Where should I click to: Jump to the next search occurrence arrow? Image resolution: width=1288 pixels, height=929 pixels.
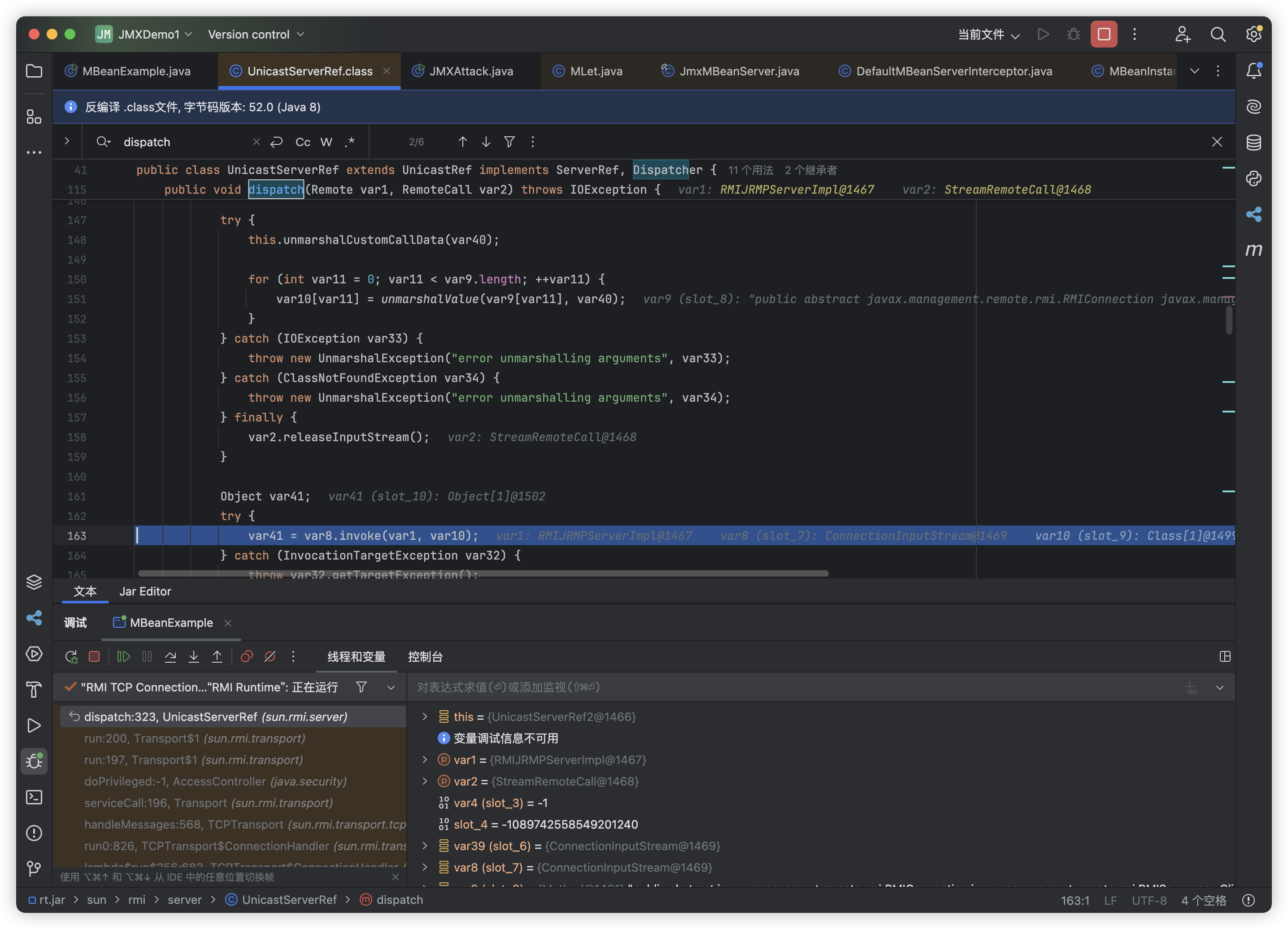pyautogui.click(x=486, y=142)
